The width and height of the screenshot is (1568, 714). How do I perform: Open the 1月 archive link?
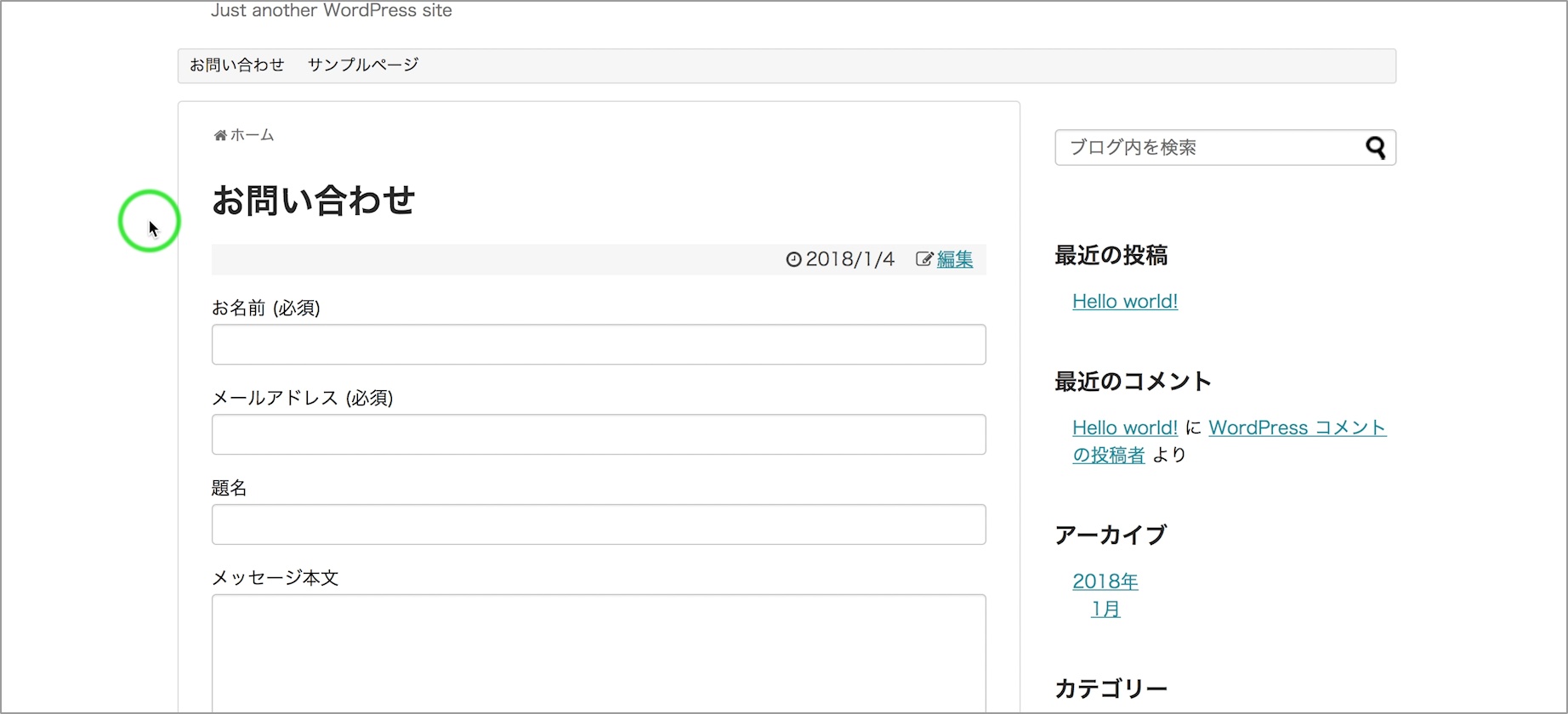pos(1105,609)
